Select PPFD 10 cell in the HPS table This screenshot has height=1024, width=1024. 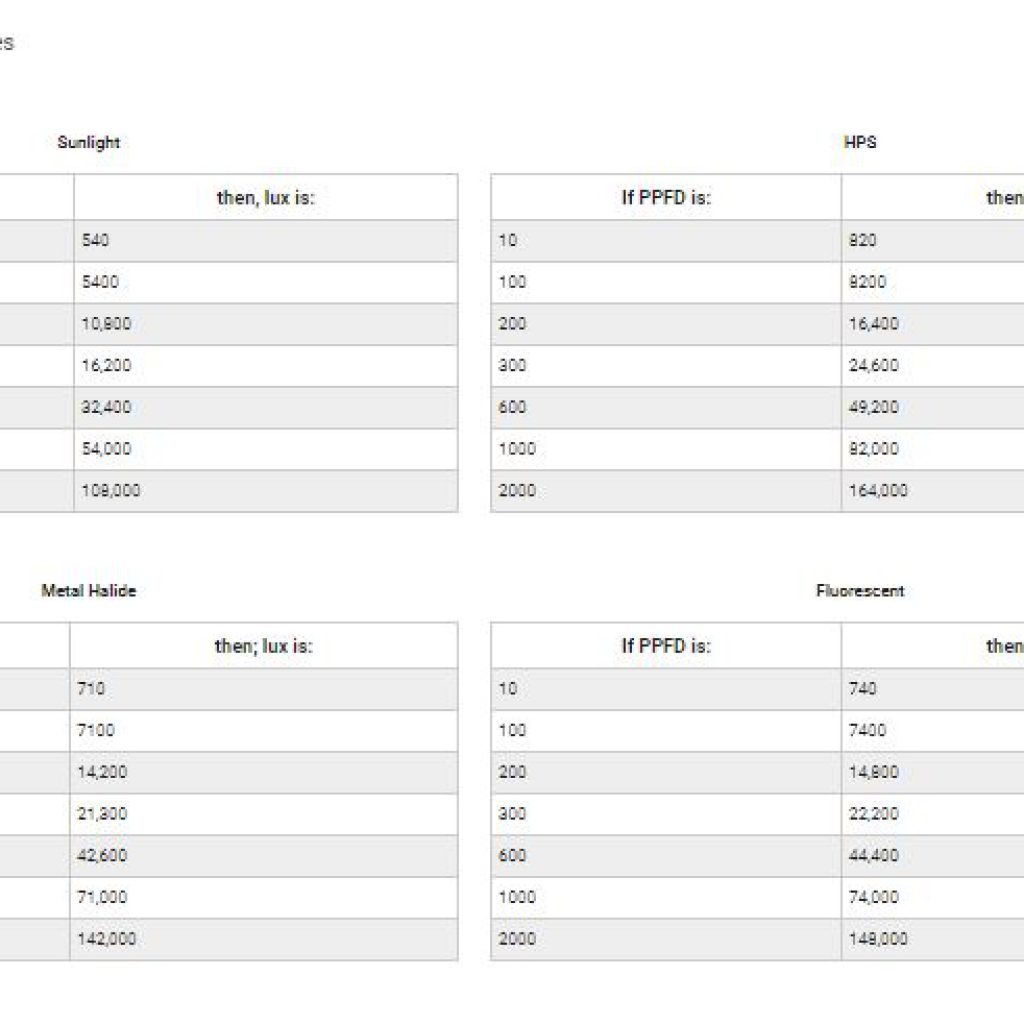point(508,240)
